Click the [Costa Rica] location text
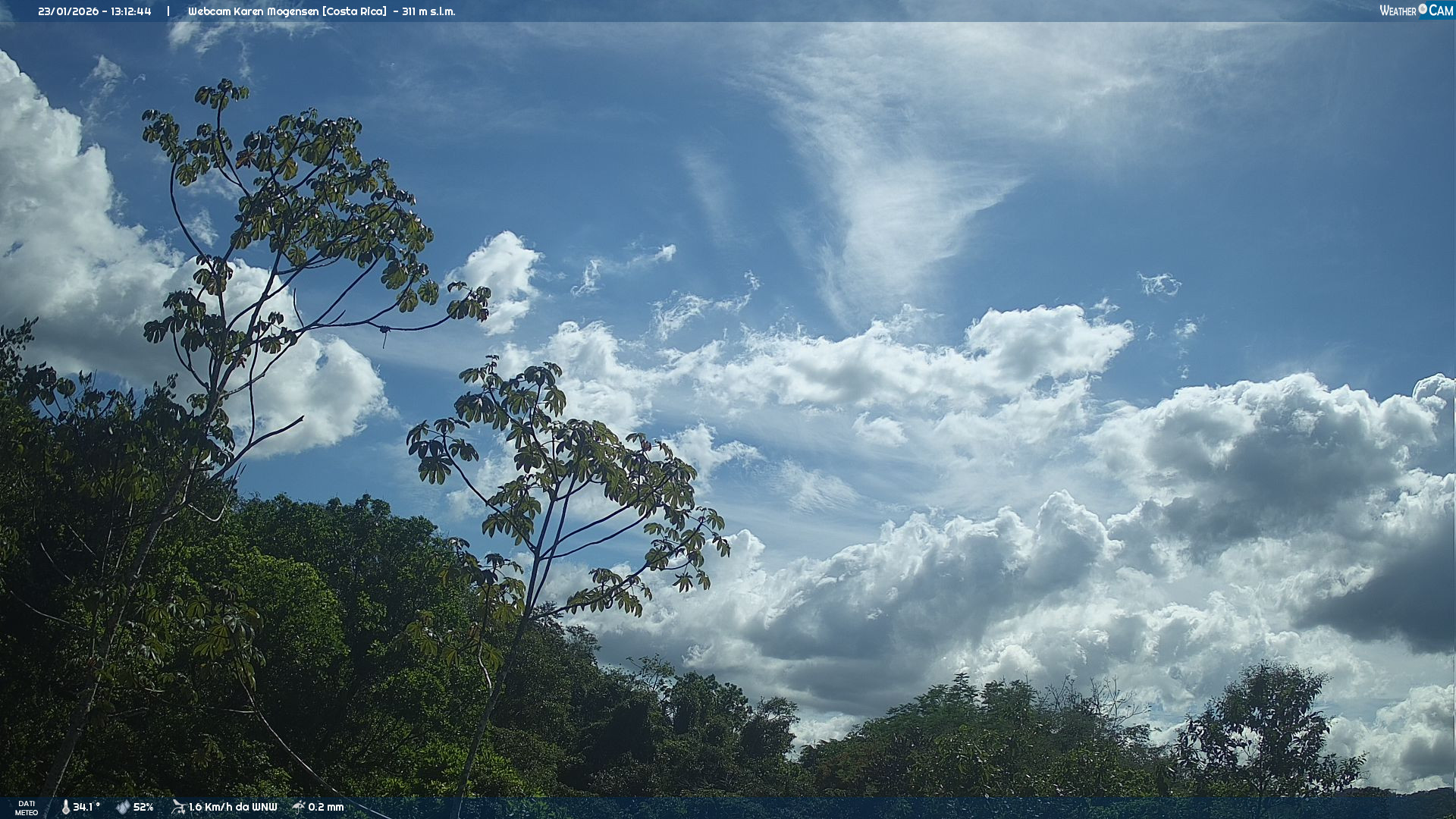The width and height of the screenshot is (1456, 819). [x=354, y=11]
